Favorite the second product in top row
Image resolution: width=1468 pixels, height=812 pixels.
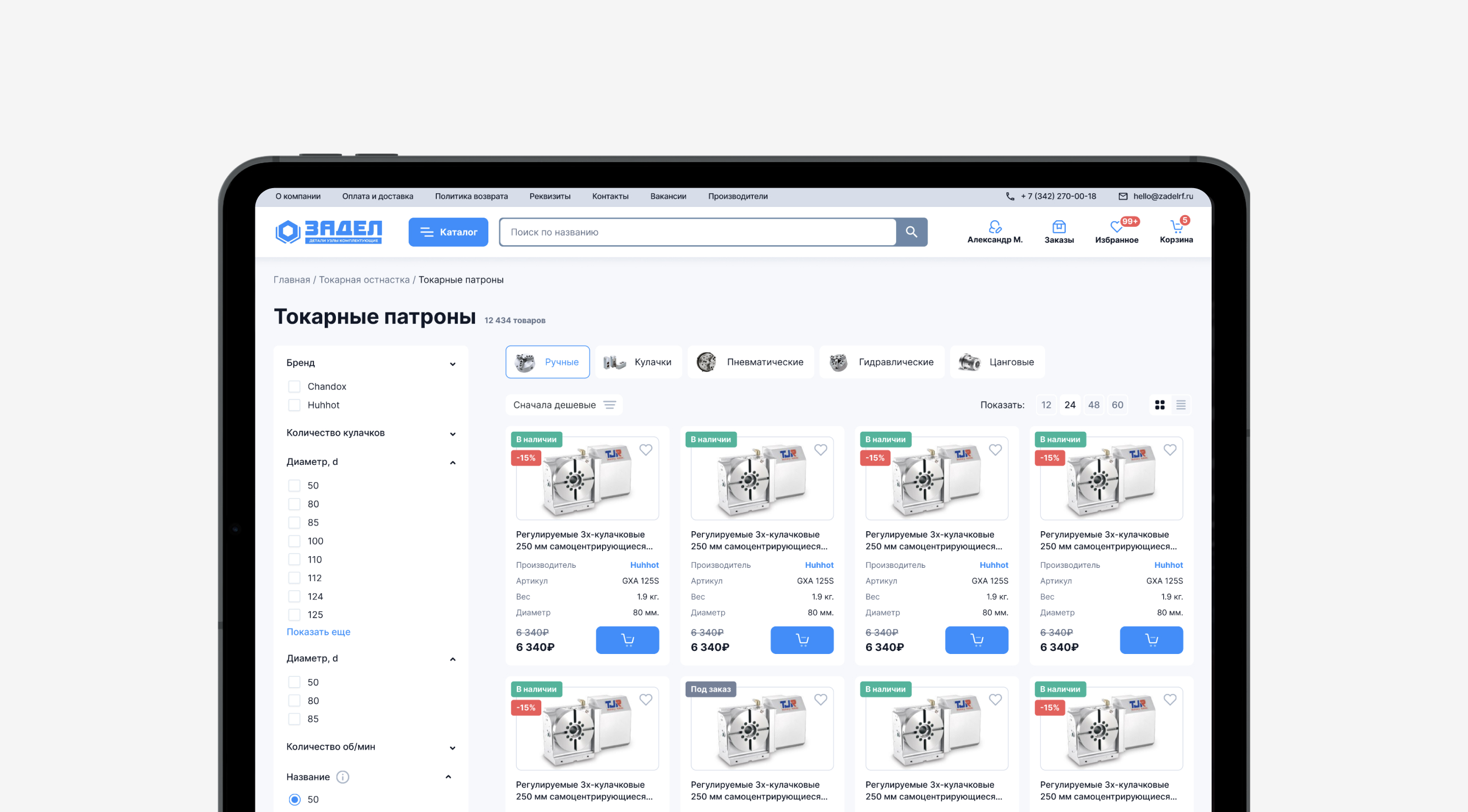821,450
